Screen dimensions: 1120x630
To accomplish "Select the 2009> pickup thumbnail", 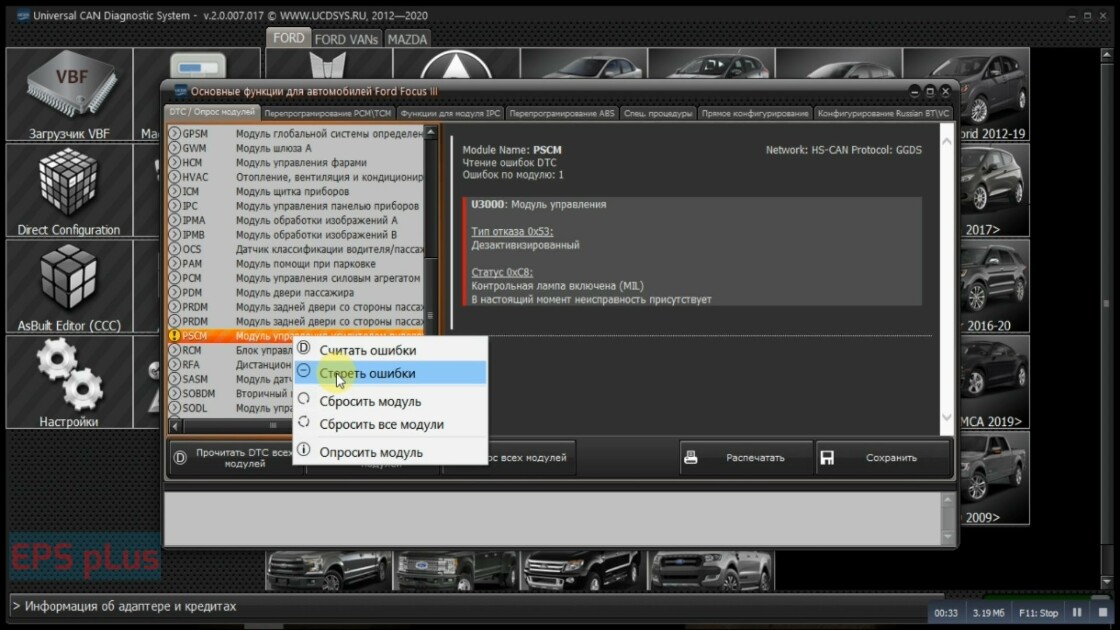I will [x=994, y=478].
